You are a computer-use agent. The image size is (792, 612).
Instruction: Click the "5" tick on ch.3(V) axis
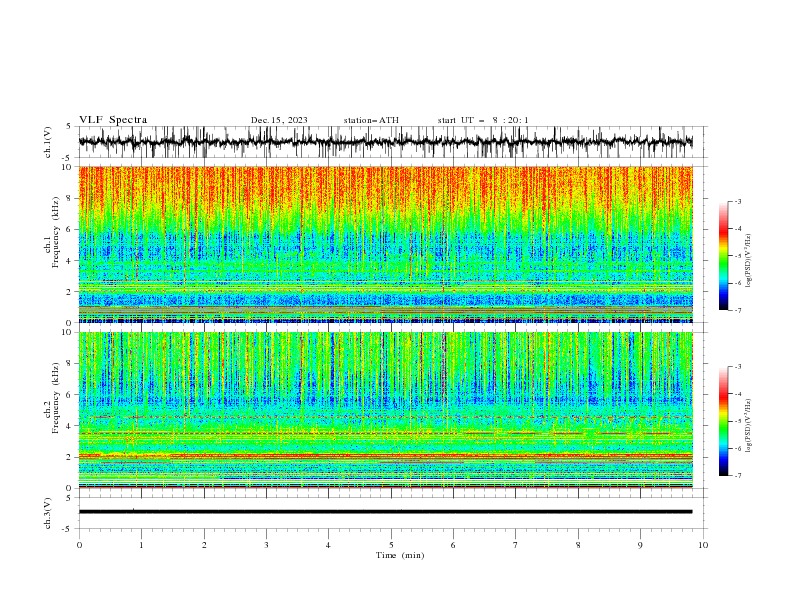coord(70,498)
